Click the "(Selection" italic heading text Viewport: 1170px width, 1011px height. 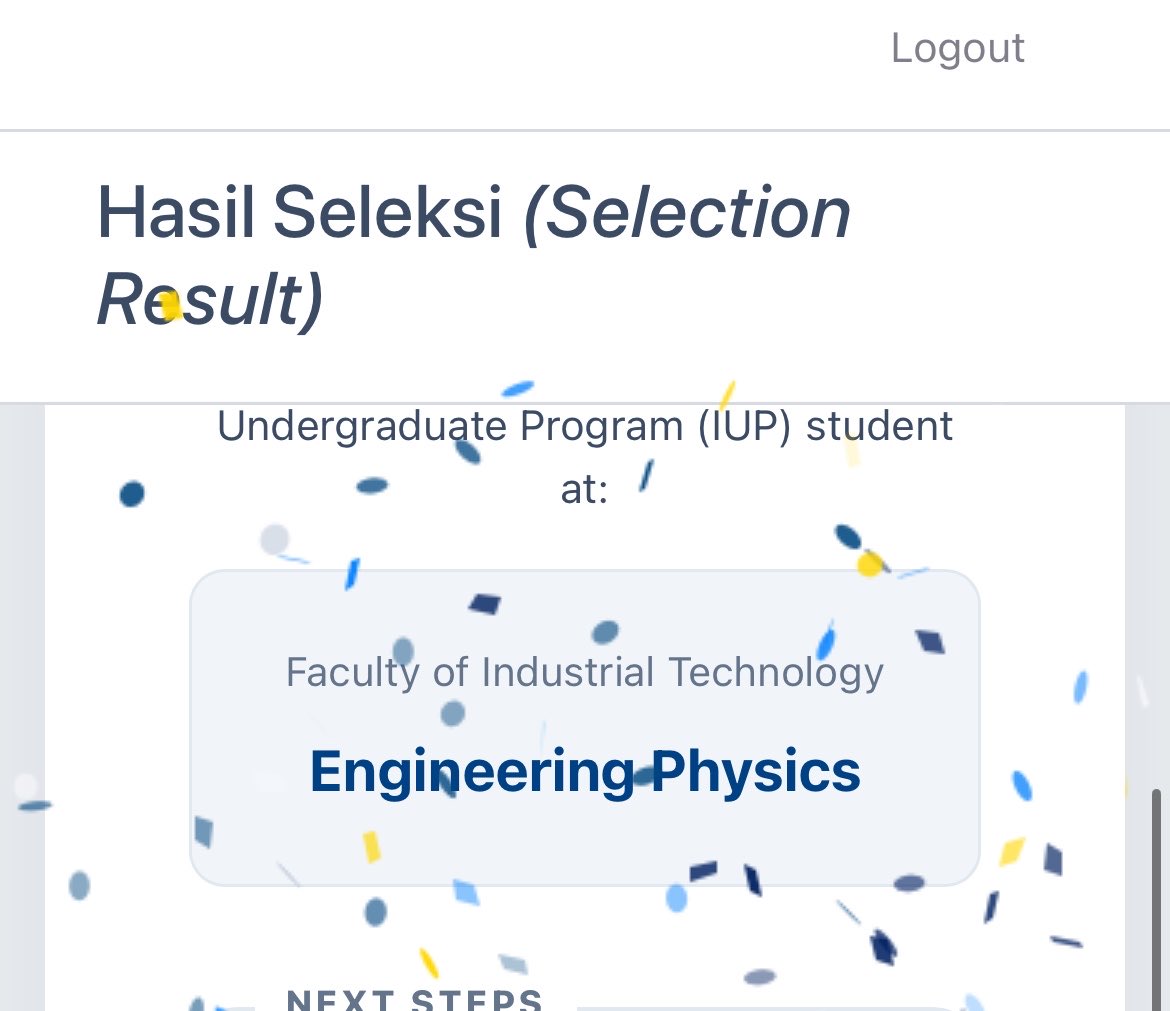(687, 213)
